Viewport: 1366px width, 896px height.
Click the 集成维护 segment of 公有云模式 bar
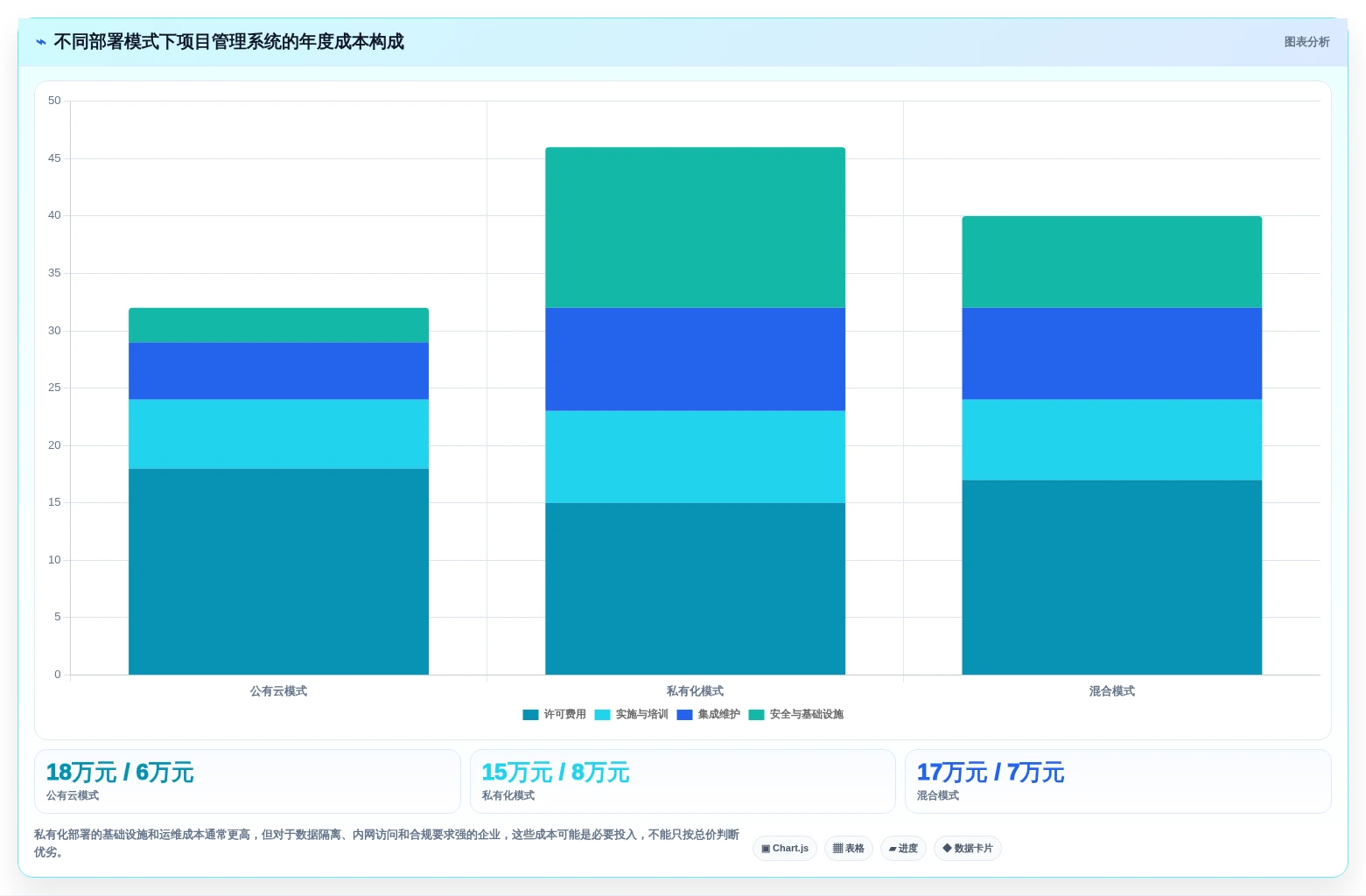(x=278, y=371)
